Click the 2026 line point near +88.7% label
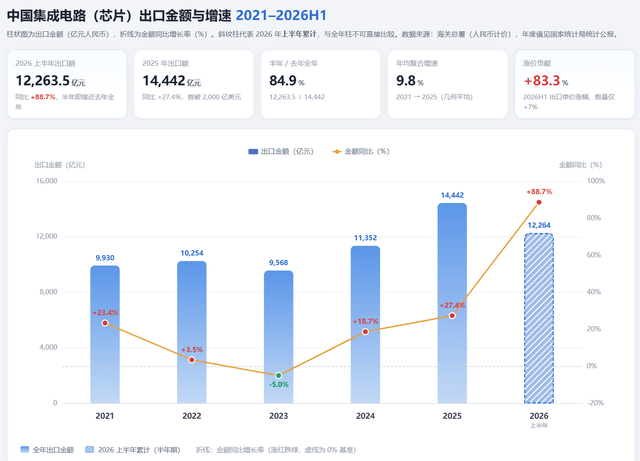The width and height of the screenshot is (640, 461). 539,202
